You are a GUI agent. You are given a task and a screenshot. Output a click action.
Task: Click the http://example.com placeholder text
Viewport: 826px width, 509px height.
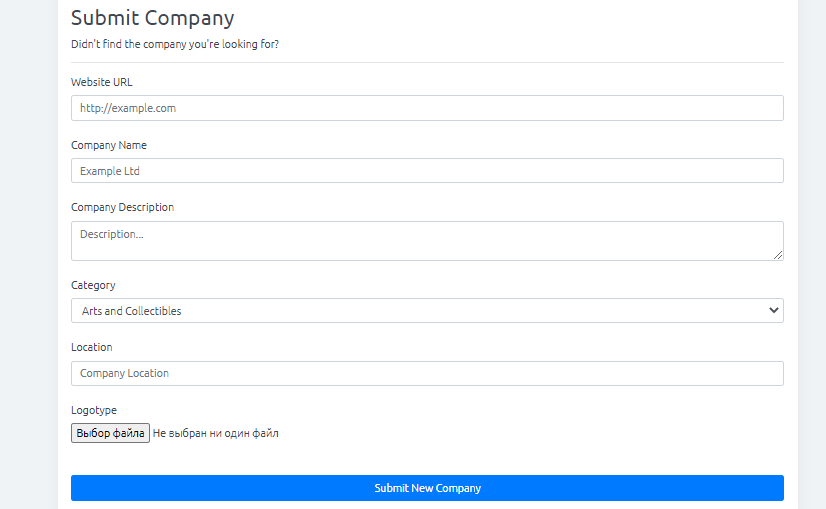click(x=128, y=108)
